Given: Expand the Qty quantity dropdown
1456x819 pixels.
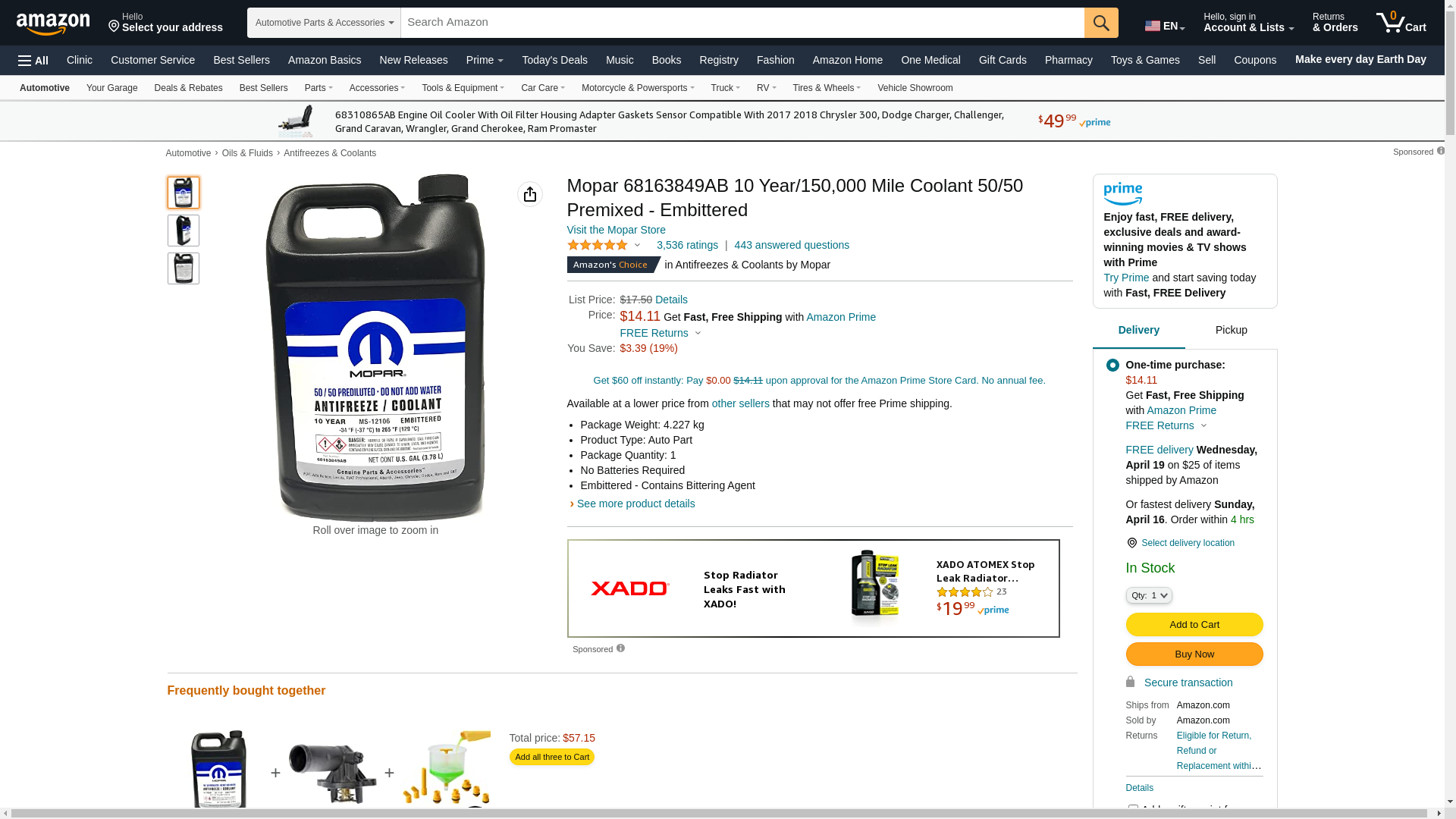Looking at the screenshot, I should (1149, 595).
